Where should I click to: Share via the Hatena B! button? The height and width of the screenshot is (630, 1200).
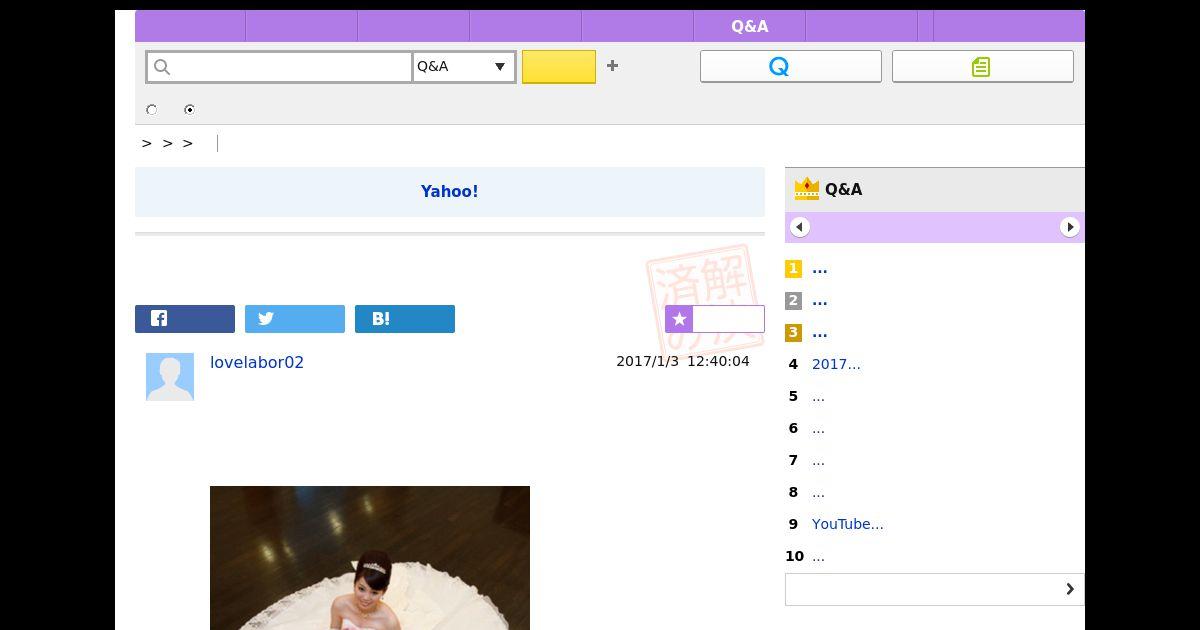(x=405, y=319)
